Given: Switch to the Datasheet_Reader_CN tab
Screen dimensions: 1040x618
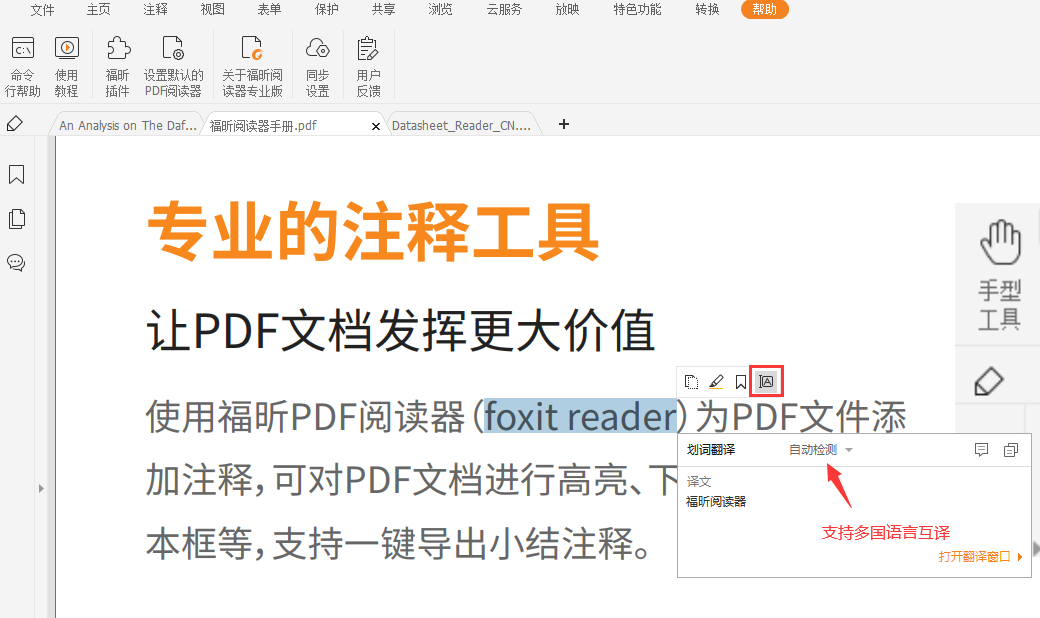Looking at the screenshot, I should coord(460,126).
